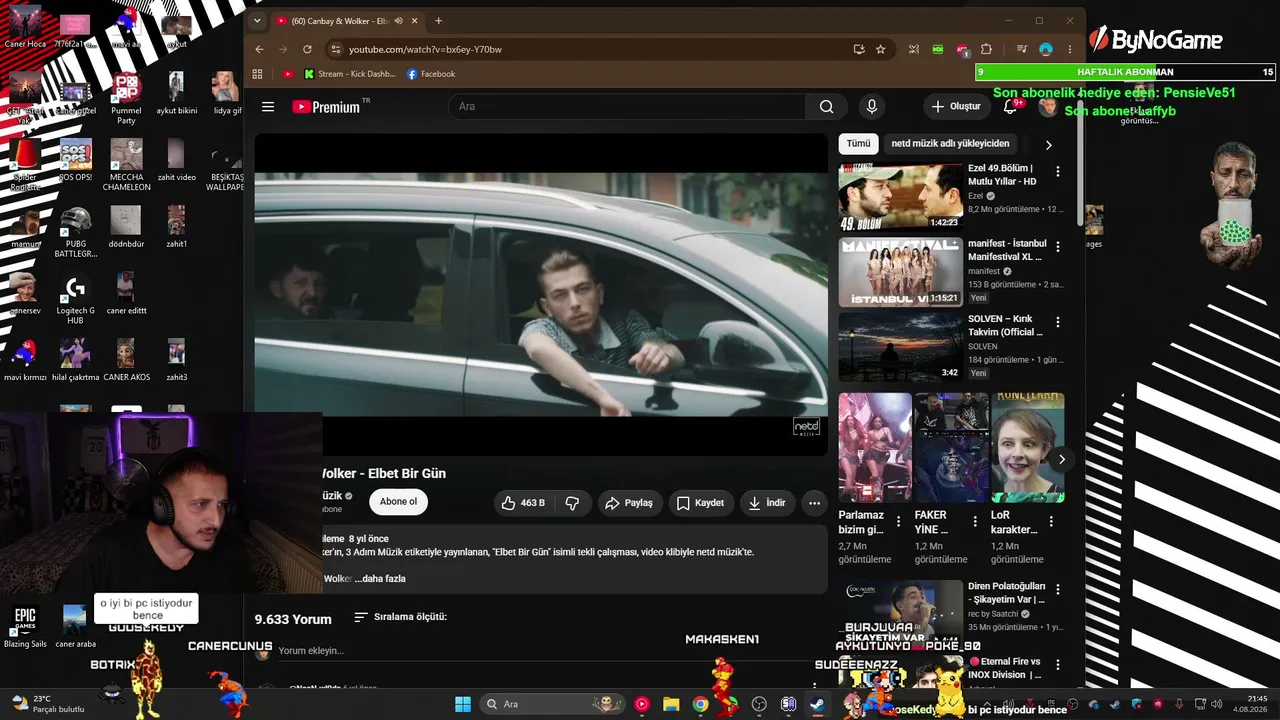Launch Logitech G HUB from desktop
The height and width of the screenshot is (720, 1280).
(x=75, y=301)
